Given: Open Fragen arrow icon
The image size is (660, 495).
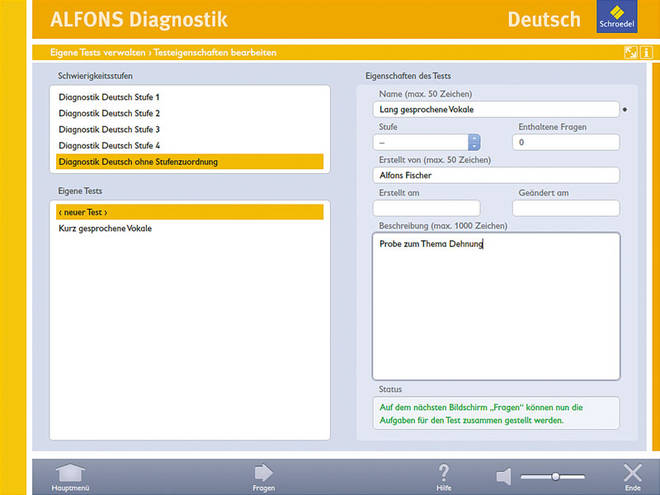Looking at the screenshot, I should coord(264,473).
